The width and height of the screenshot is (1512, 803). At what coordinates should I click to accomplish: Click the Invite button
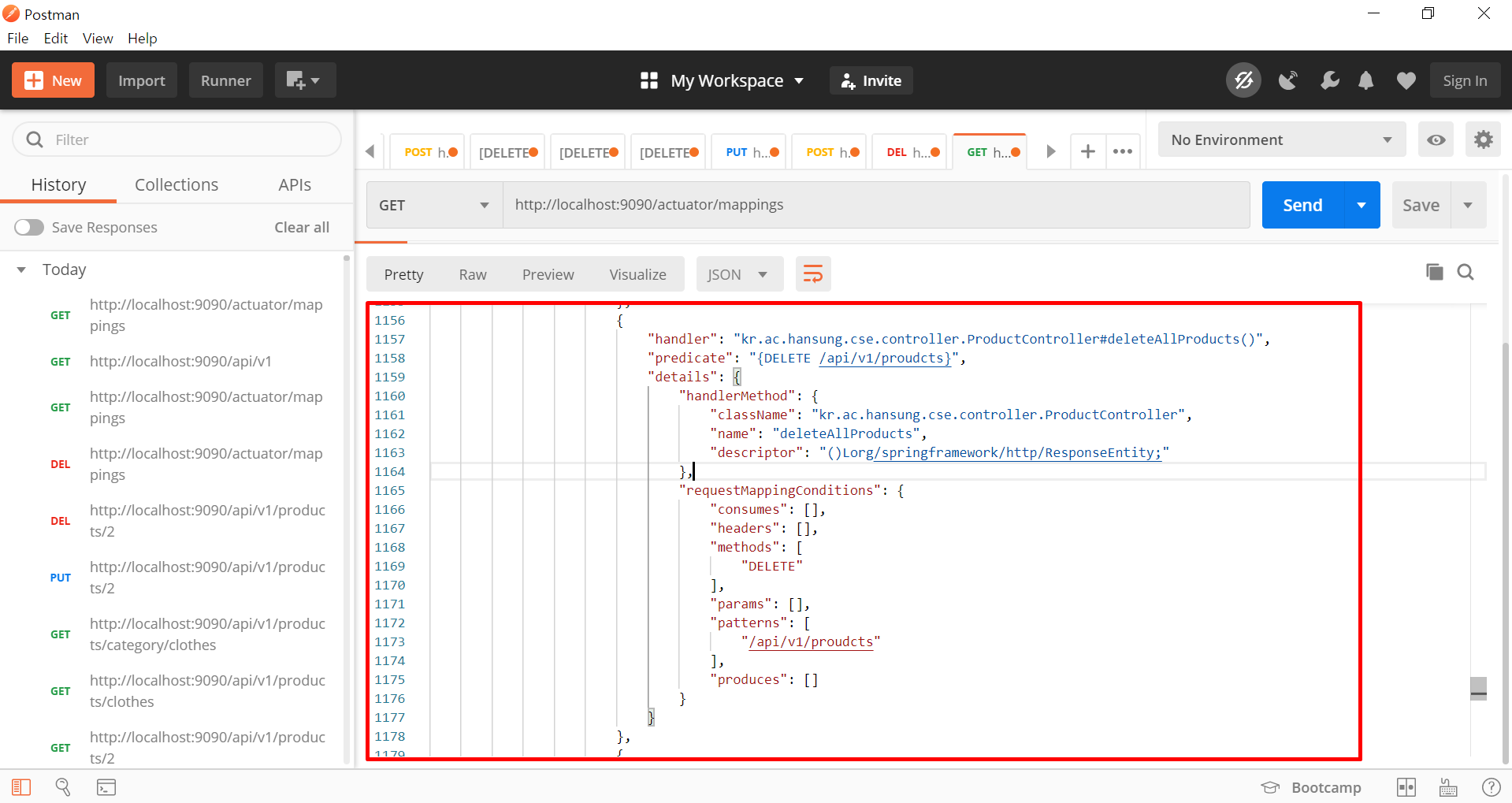pos(871,80)
